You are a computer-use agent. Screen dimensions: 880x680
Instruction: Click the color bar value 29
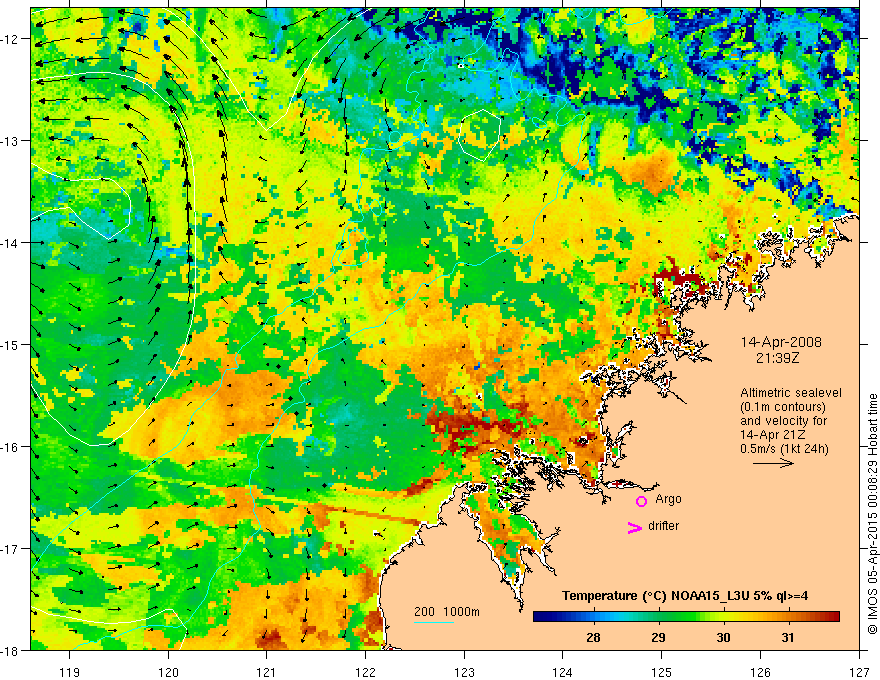(x=658, y=637)
